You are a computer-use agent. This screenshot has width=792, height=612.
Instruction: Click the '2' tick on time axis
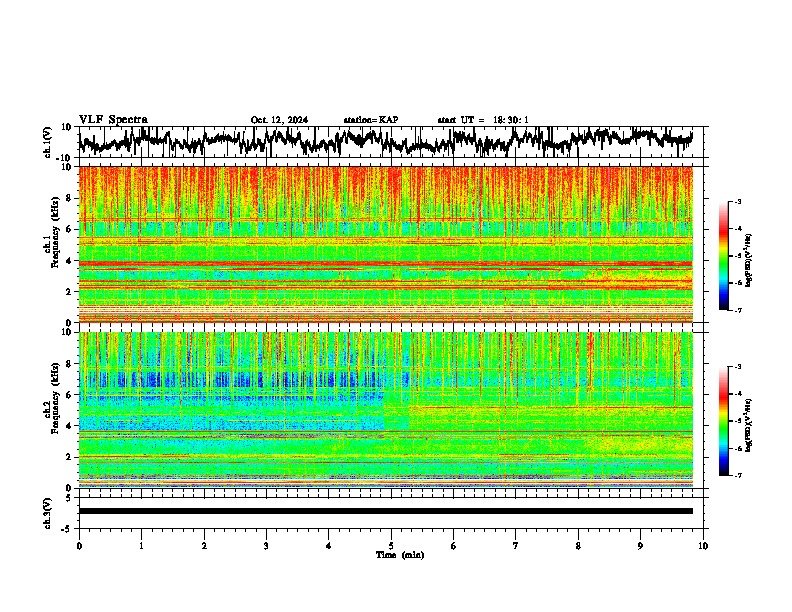(x=204, y=546)
